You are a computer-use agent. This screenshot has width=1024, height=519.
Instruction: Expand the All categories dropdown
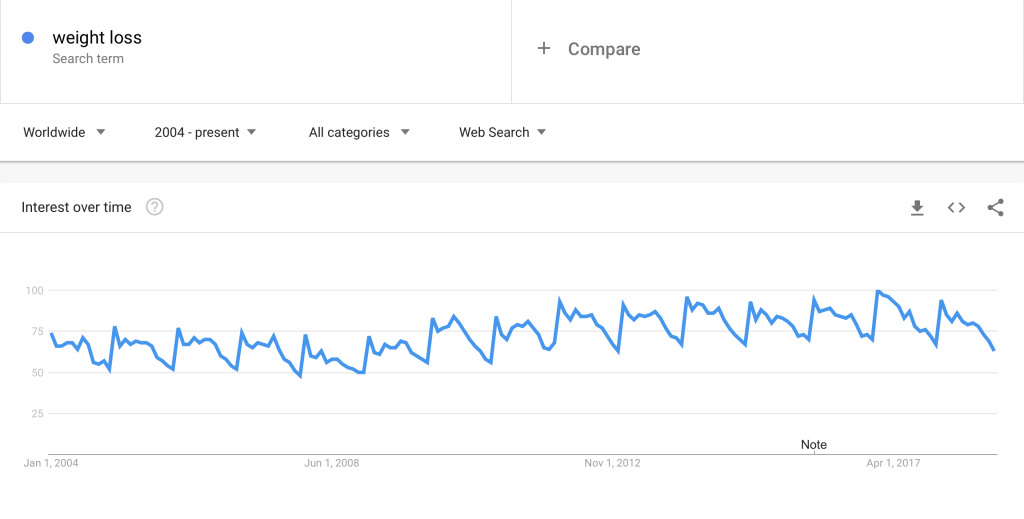click(359, 133)
